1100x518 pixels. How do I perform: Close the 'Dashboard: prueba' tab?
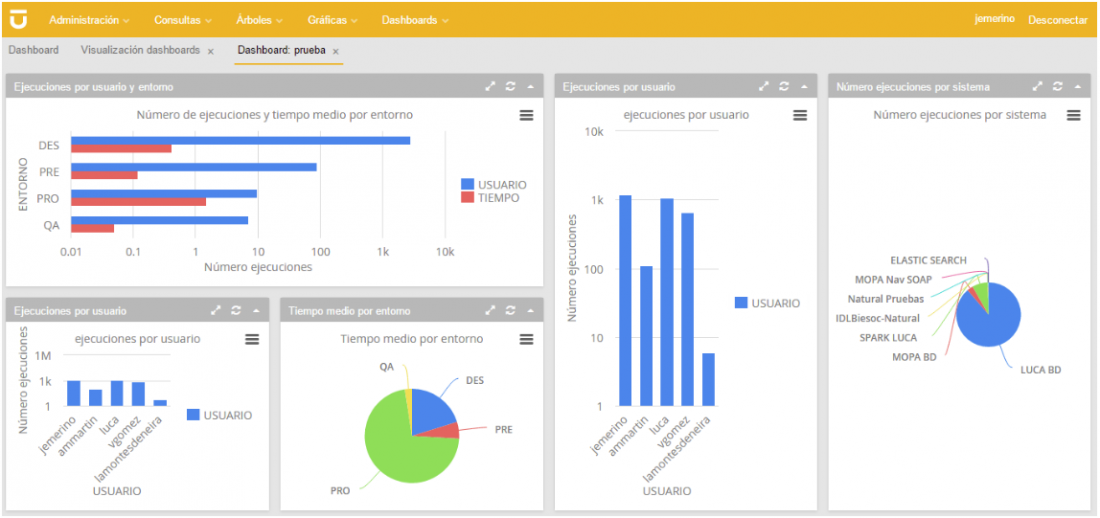click(x=336, y=51)
